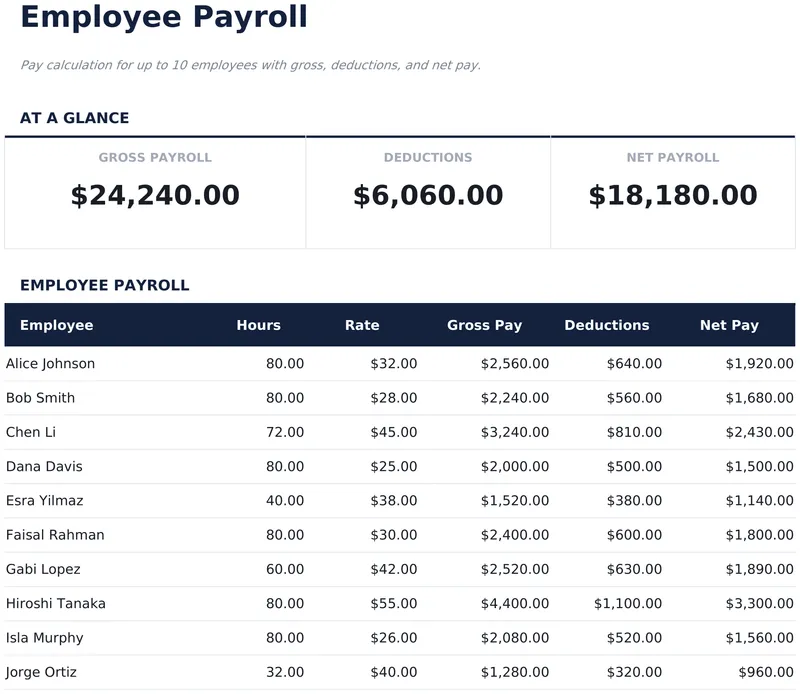
Task: Click Jorge Ortiz's hours value 32.00
Action: [285, 672]
